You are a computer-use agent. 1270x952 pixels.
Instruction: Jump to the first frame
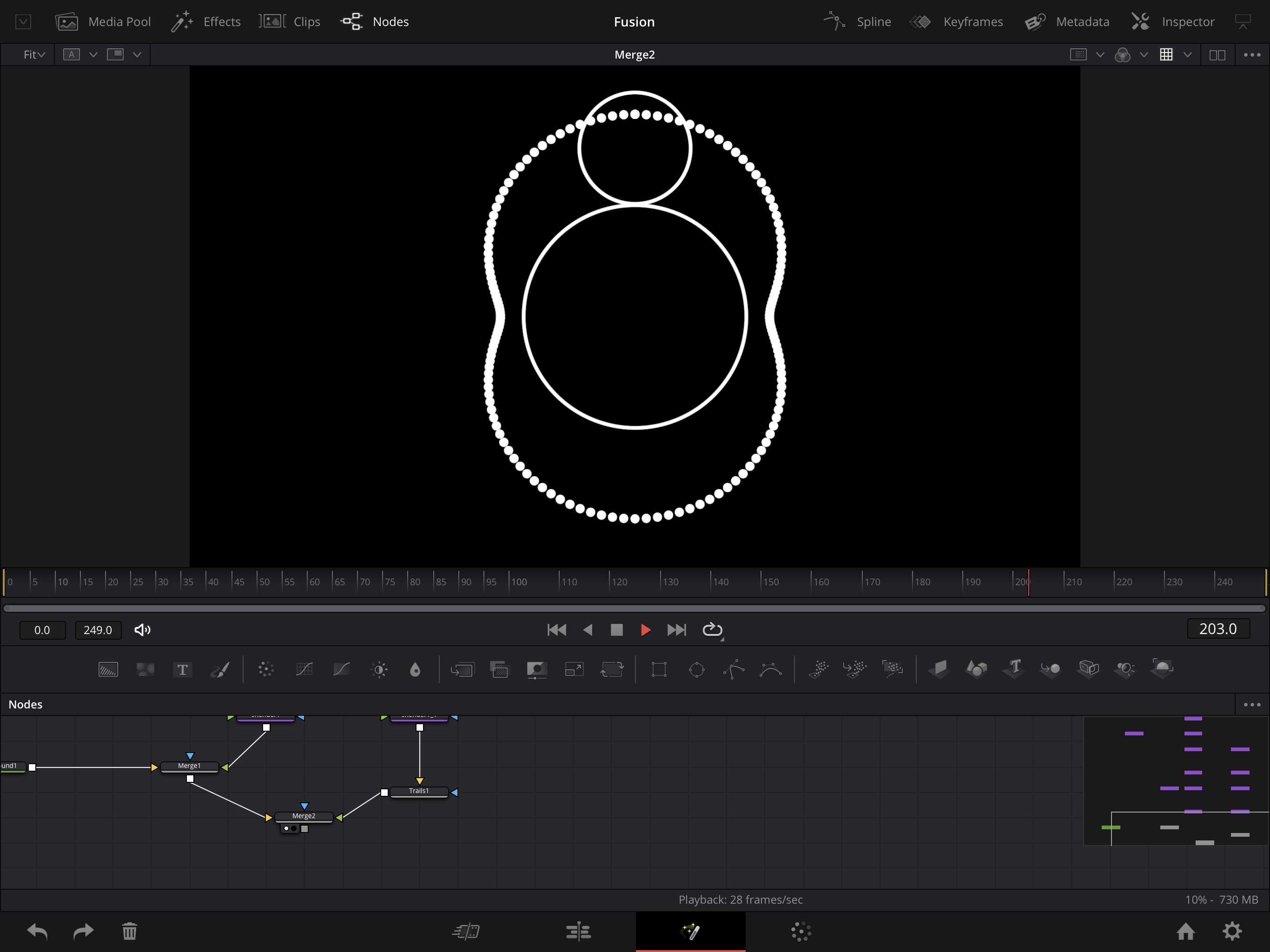point(556,630)
